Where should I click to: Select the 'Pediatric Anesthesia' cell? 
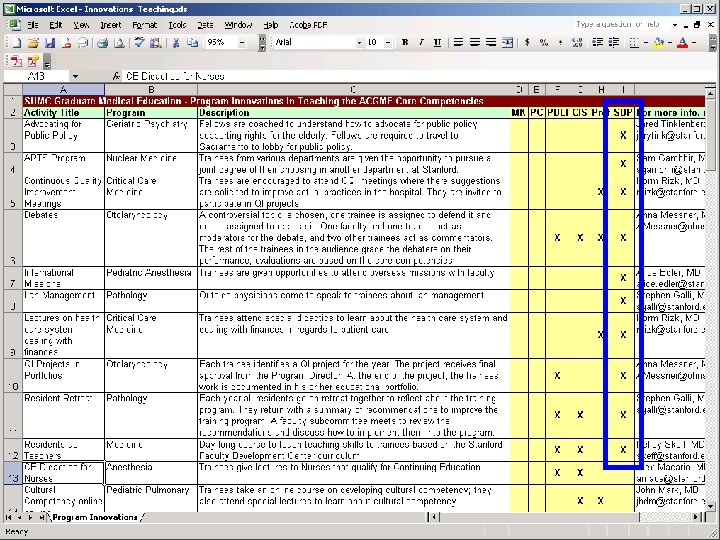[151, 278]
